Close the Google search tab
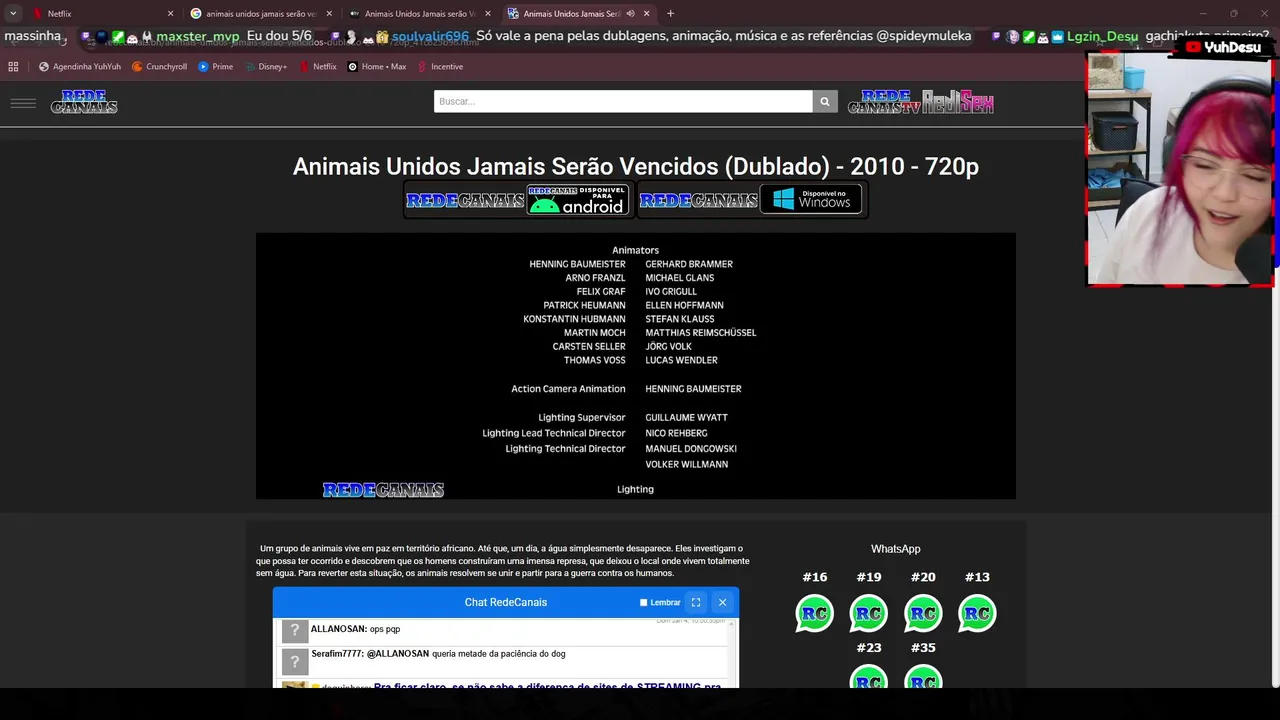 [329, 14]
